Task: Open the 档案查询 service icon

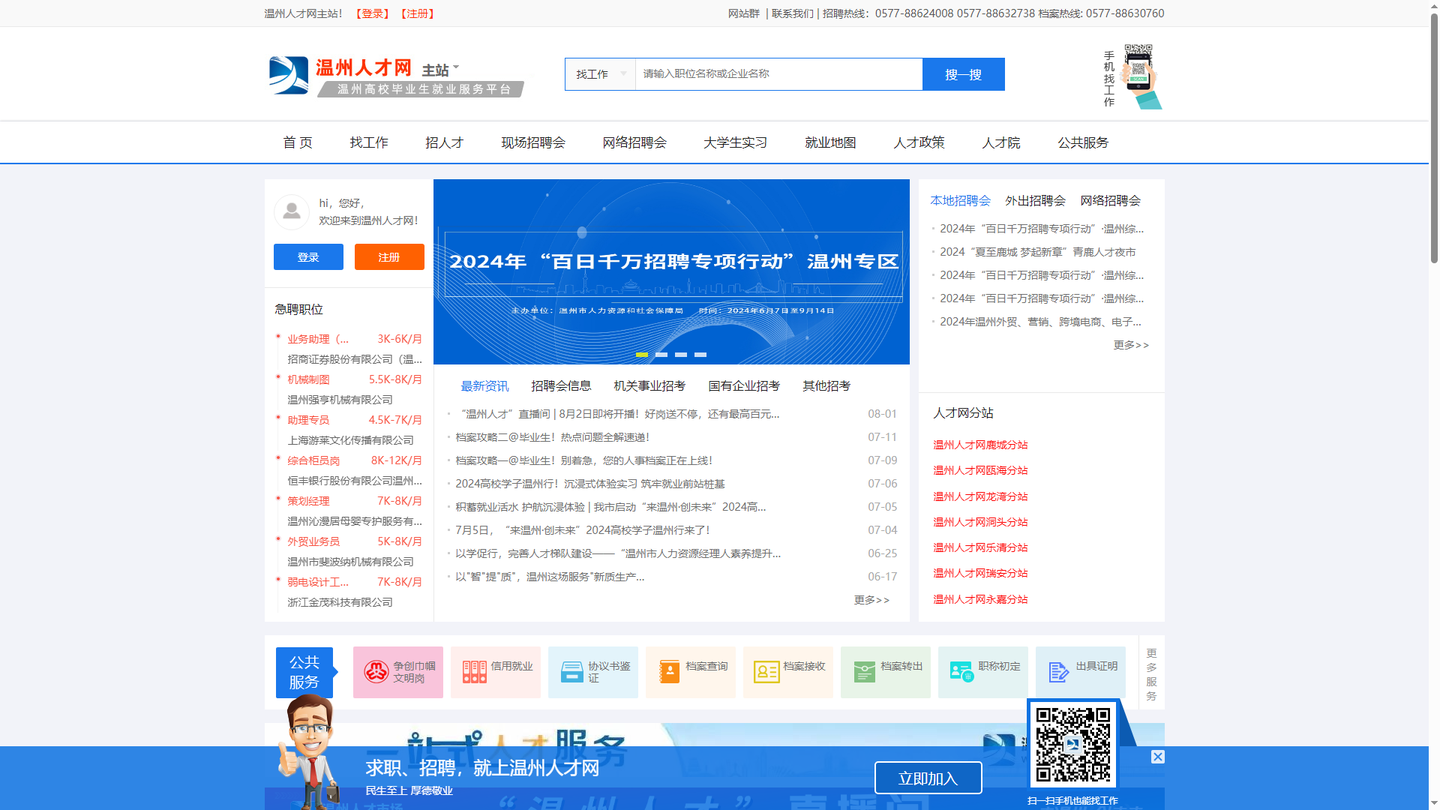Action: [691, 672]
